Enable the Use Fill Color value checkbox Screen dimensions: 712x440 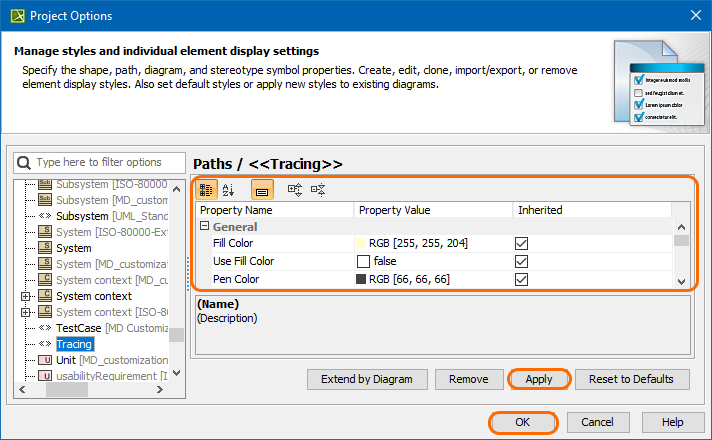click(x=364, y=261)
